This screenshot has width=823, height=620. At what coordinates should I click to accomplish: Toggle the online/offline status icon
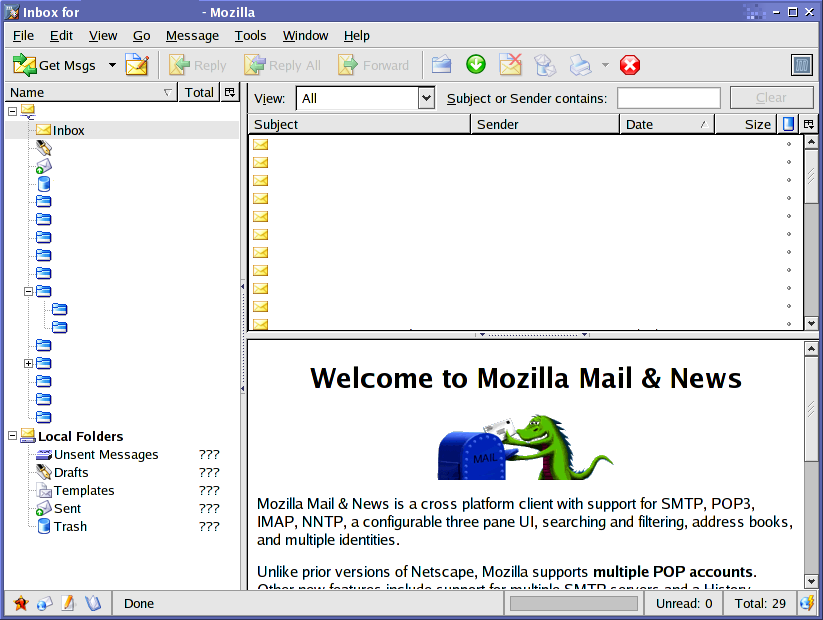pyautogui.click(x=807, y=603)
